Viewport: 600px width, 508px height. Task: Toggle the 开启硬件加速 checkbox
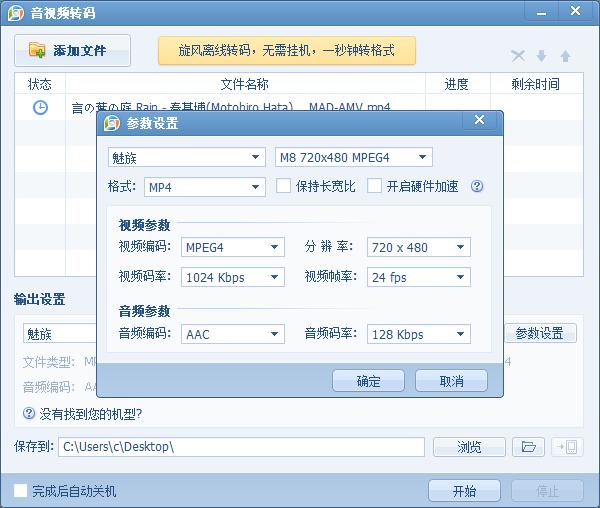[x=374, y=186]
